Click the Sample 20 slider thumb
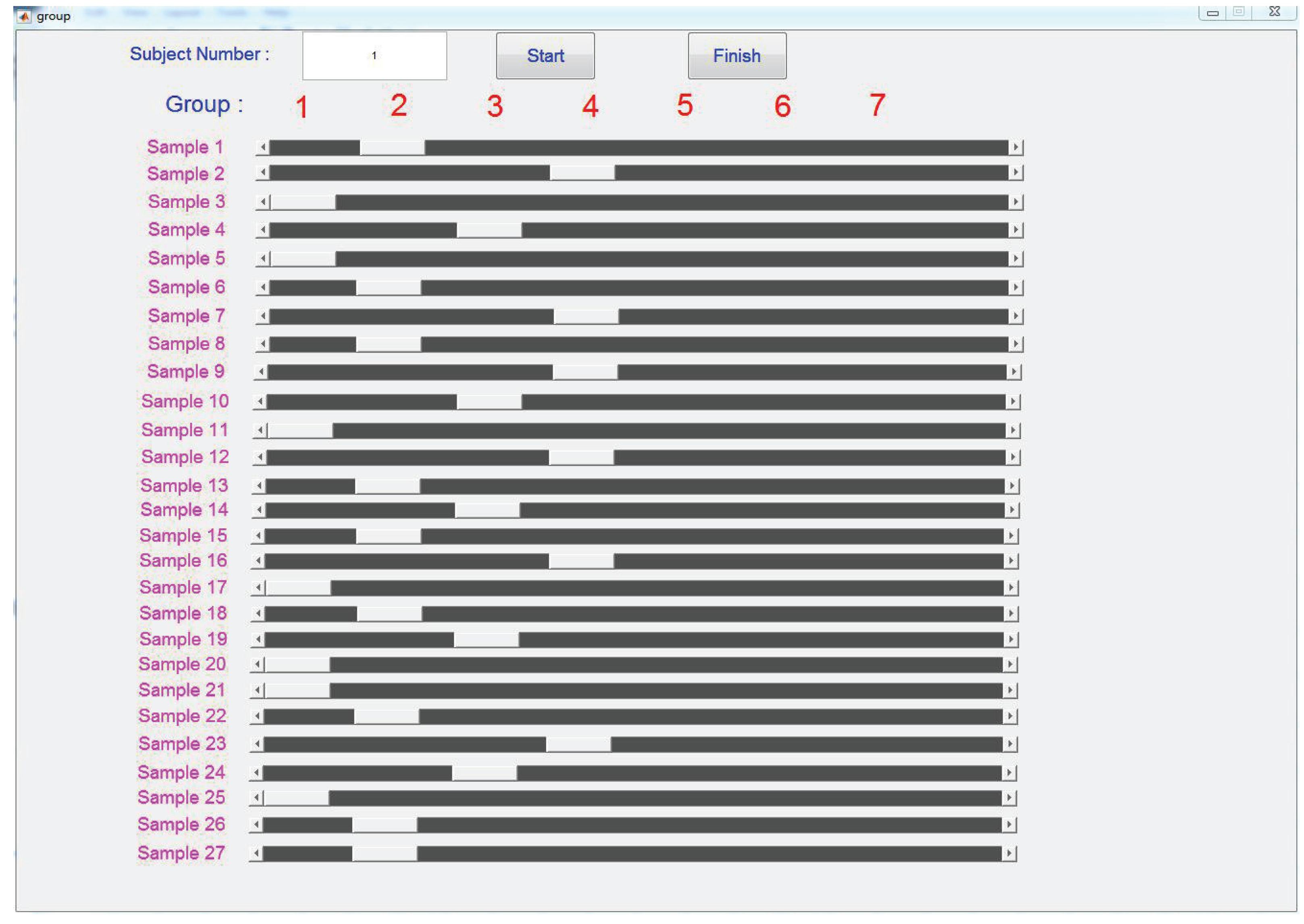 pyautogui.click(x=297, y=664)
